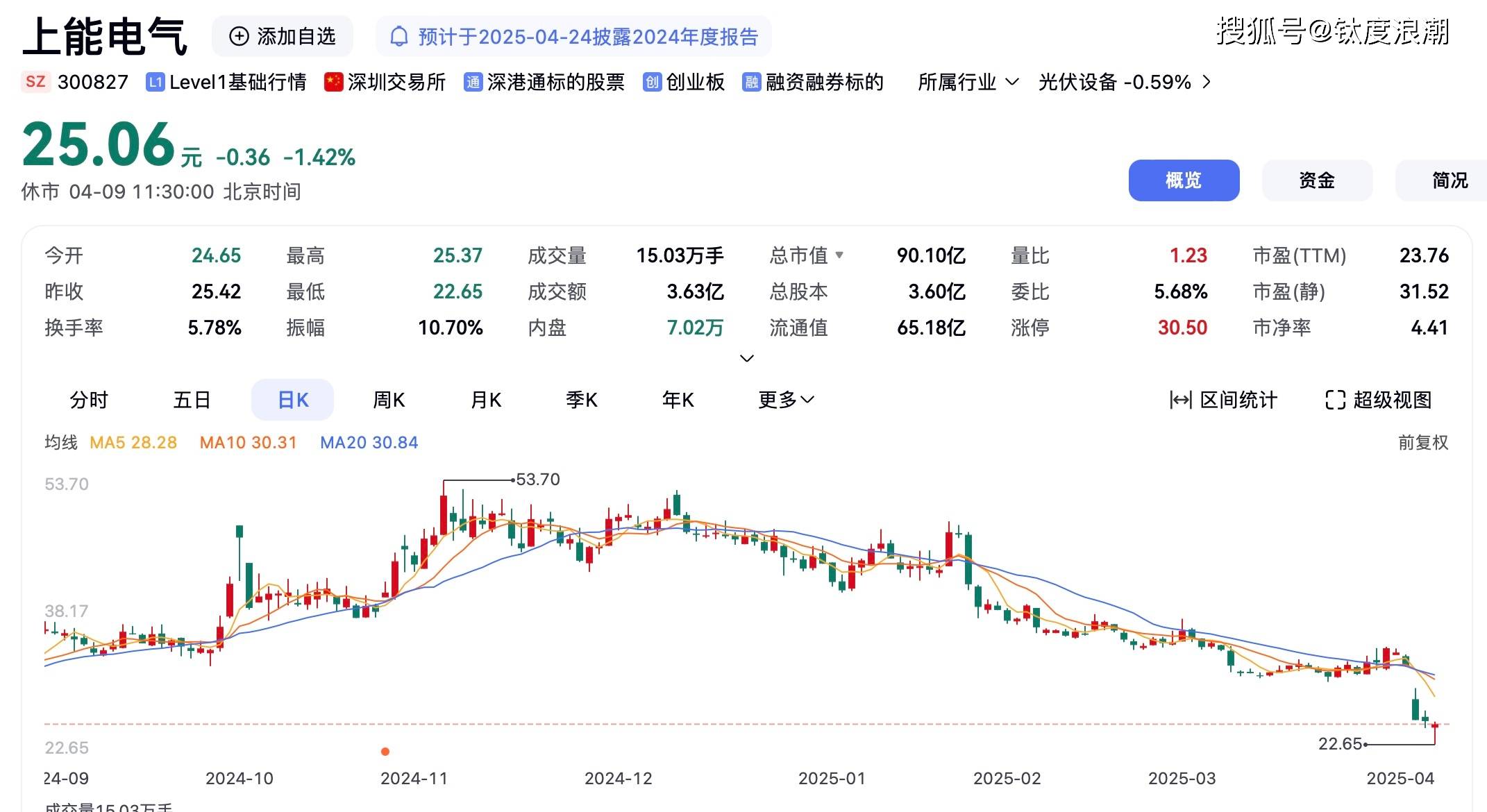Select the 周K chart tab
Viewport: 1487px width, 812px height.
click(x=389, y=400)
